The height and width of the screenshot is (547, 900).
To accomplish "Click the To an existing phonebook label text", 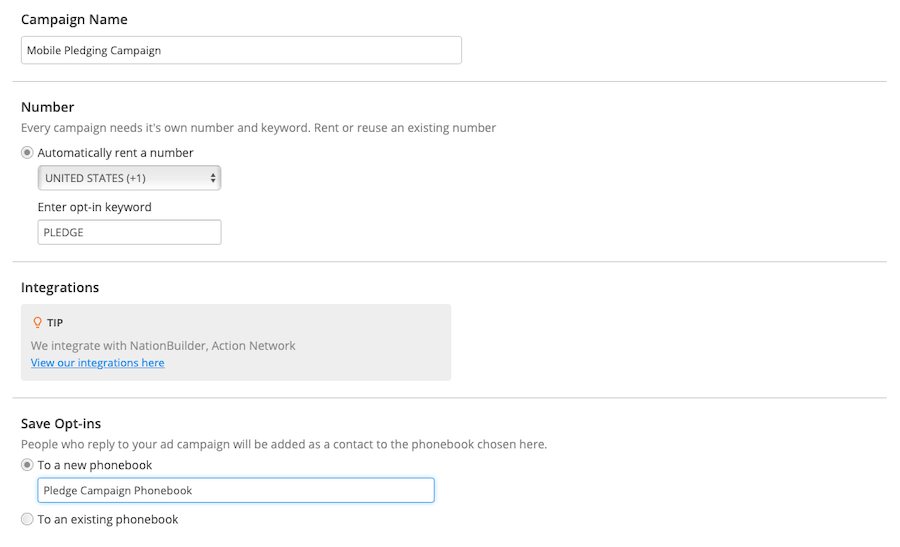I will tap(108, 519).
